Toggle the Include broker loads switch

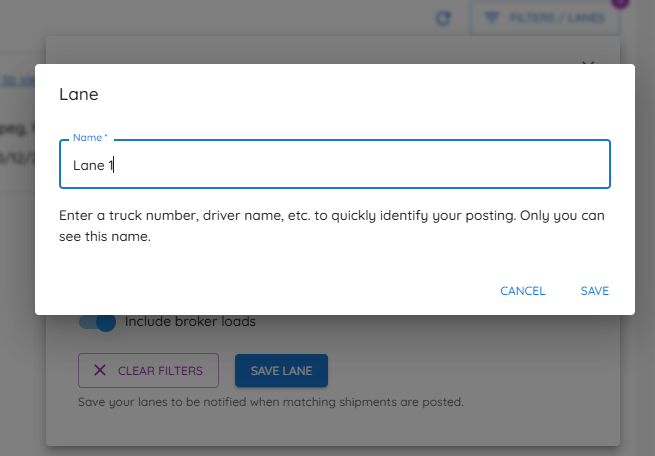(98, 322)
